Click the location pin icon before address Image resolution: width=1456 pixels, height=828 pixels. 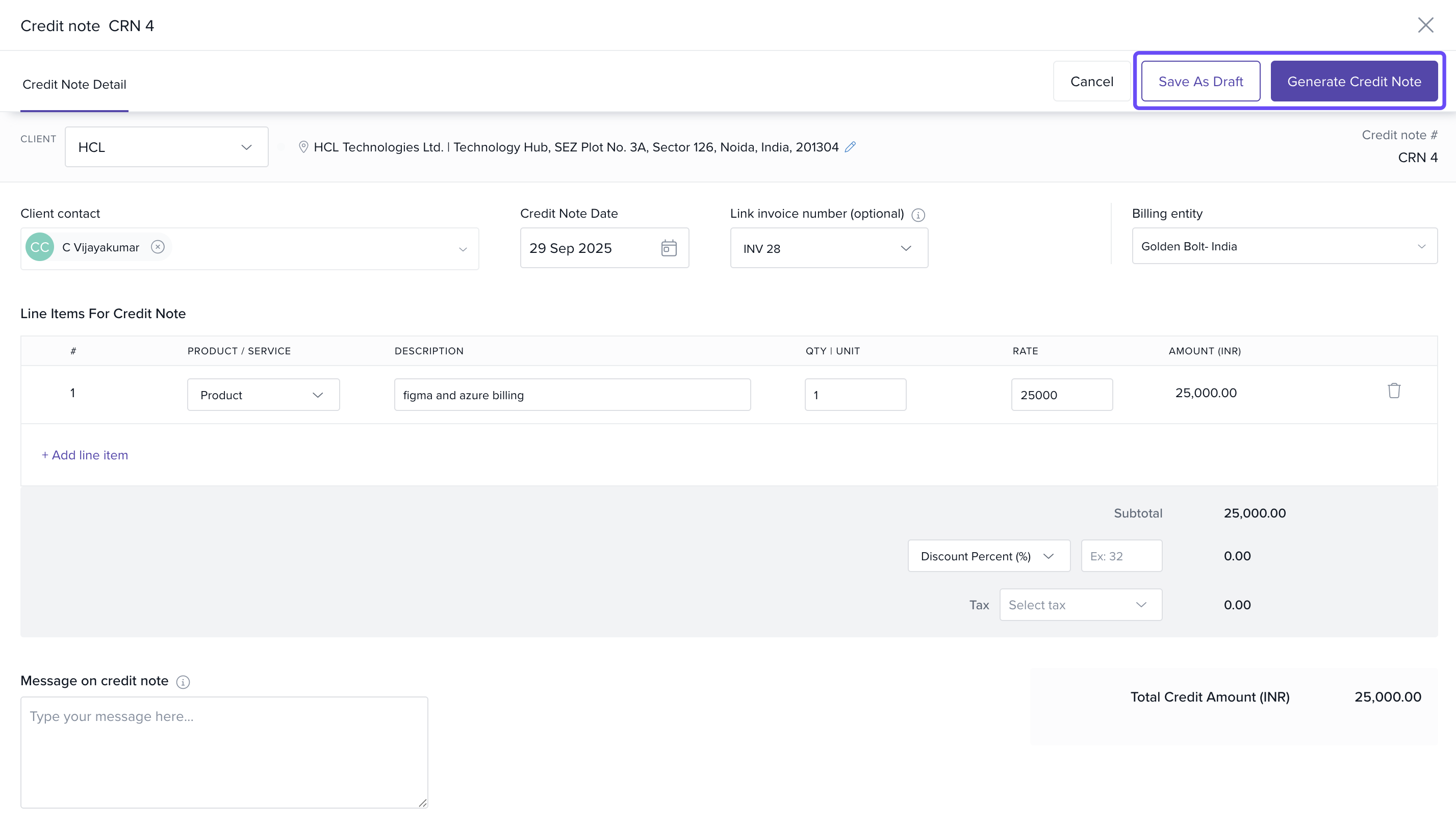coord(303,147)
